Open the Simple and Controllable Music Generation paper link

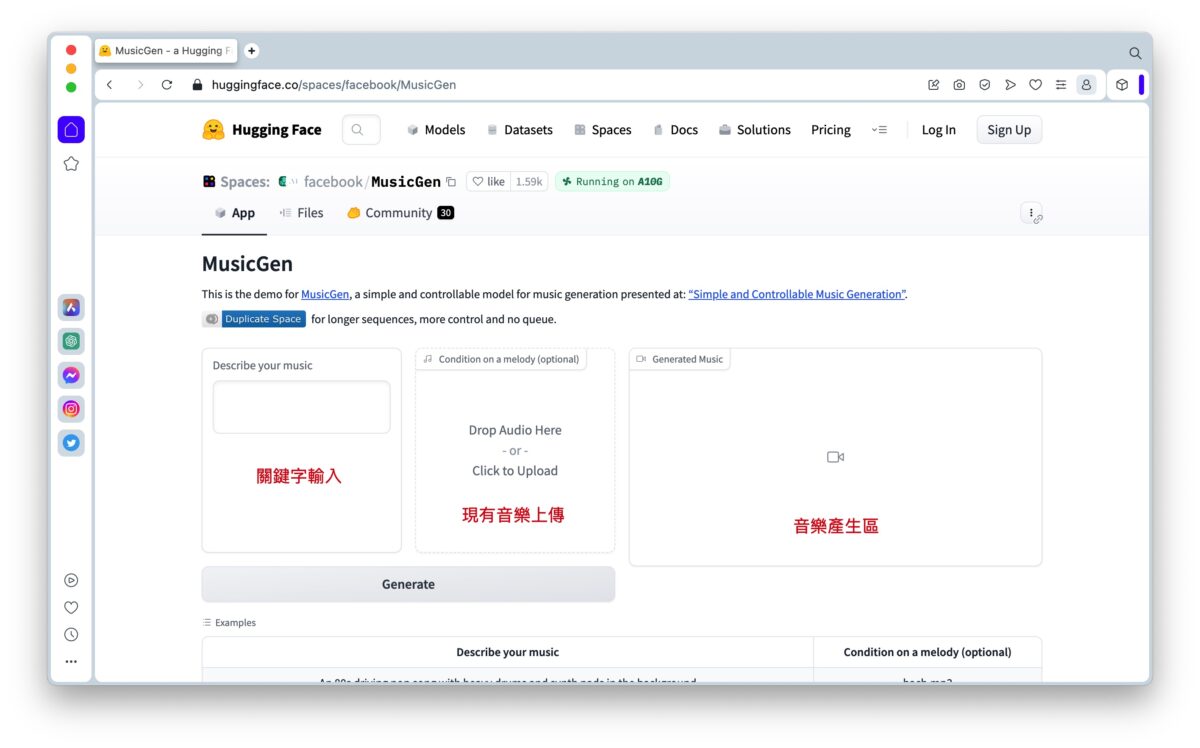(x=797, y=294)
